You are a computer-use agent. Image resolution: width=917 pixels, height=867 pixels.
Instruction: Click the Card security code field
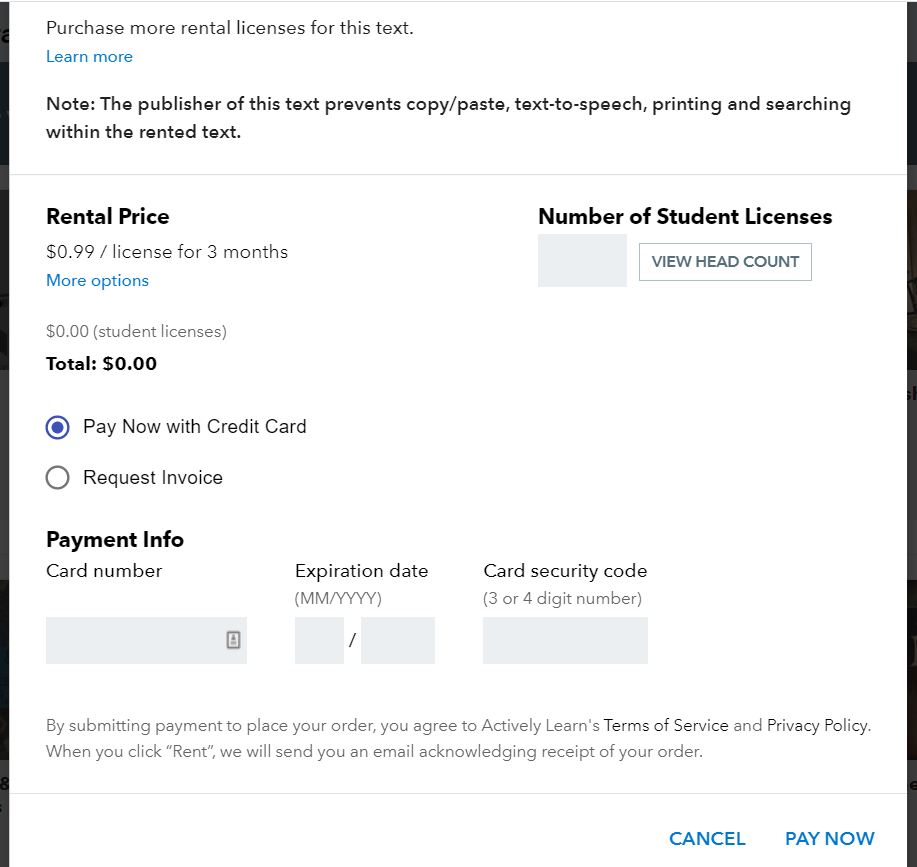click(565, 640)
